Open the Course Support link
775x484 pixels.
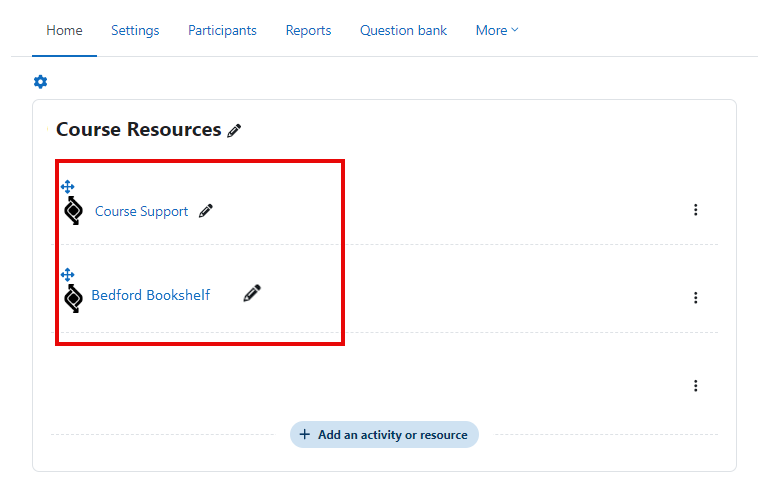pyautogui.click(x=141, y=212)
